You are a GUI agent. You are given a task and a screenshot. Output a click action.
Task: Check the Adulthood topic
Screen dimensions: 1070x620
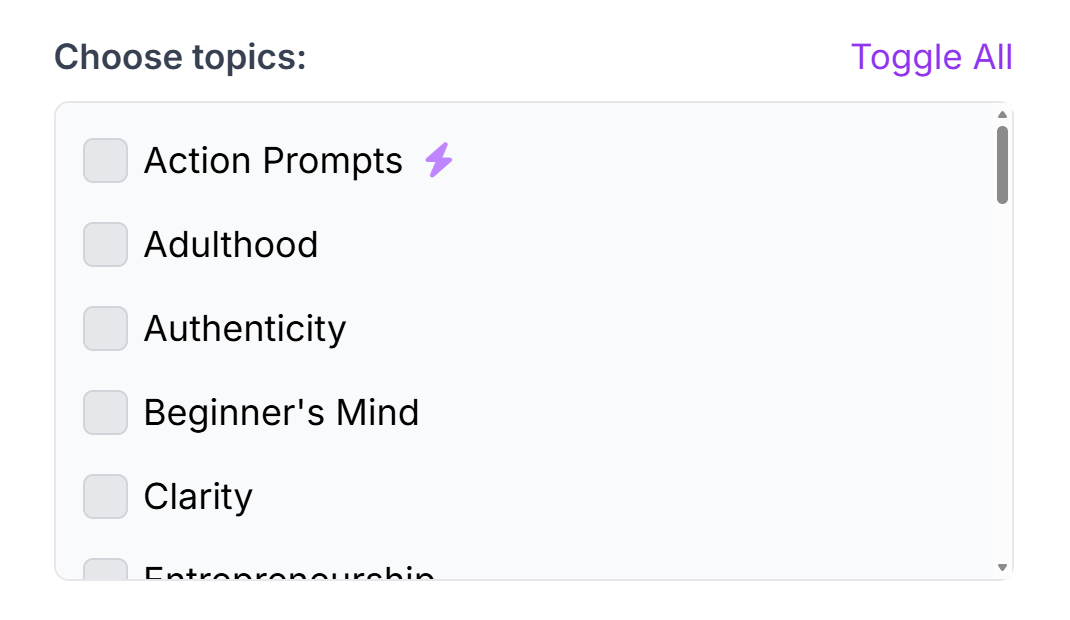(104, 244)
